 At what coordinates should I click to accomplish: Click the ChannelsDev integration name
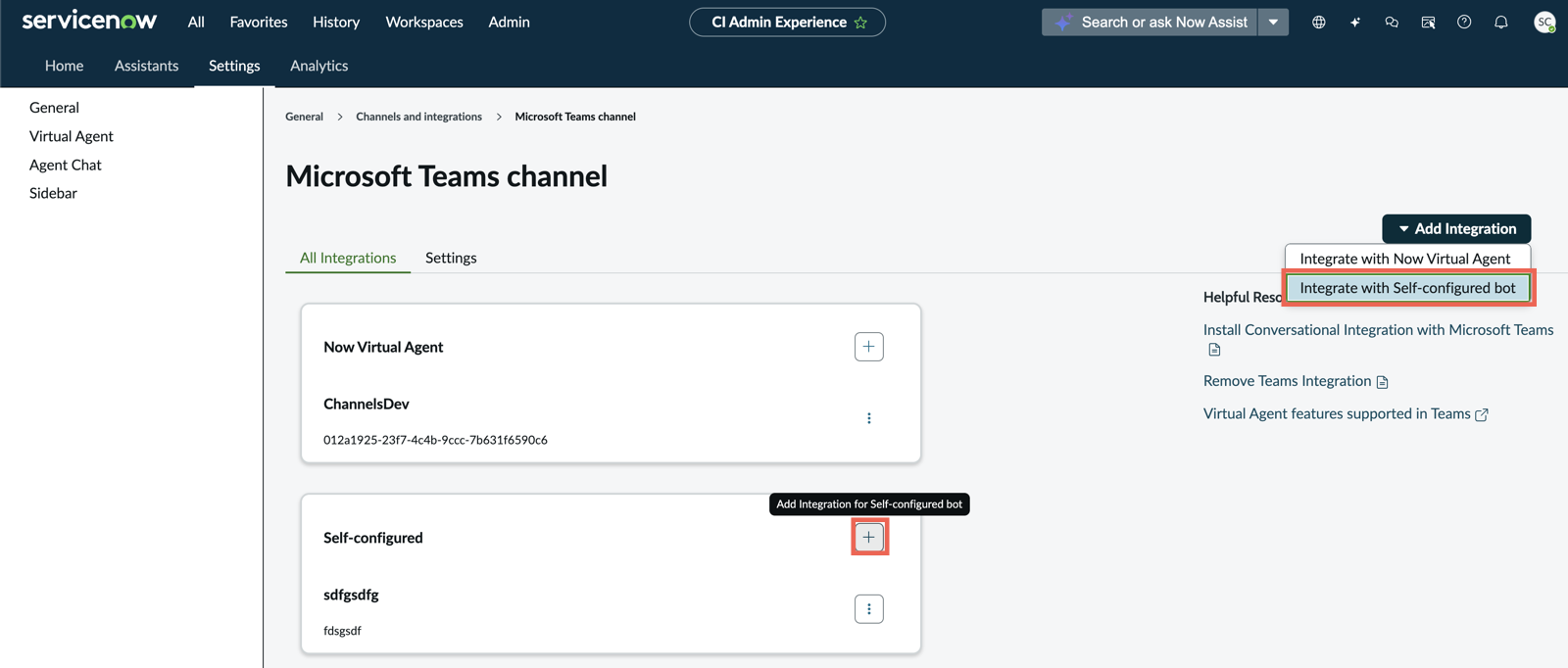click(367, 404)
